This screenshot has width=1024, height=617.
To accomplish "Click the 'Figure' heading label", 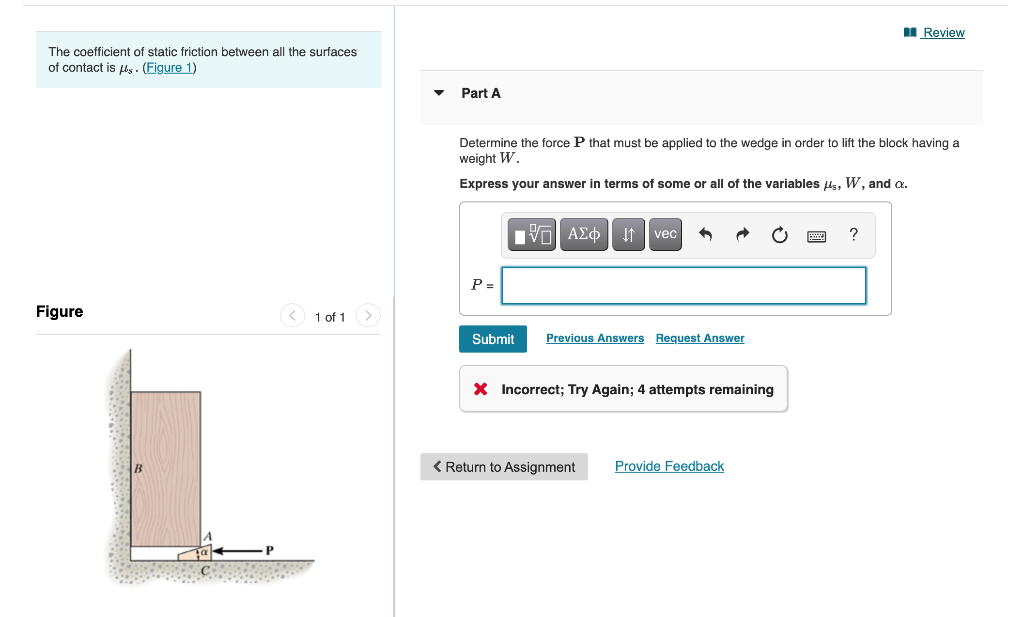I will [59, 311].
